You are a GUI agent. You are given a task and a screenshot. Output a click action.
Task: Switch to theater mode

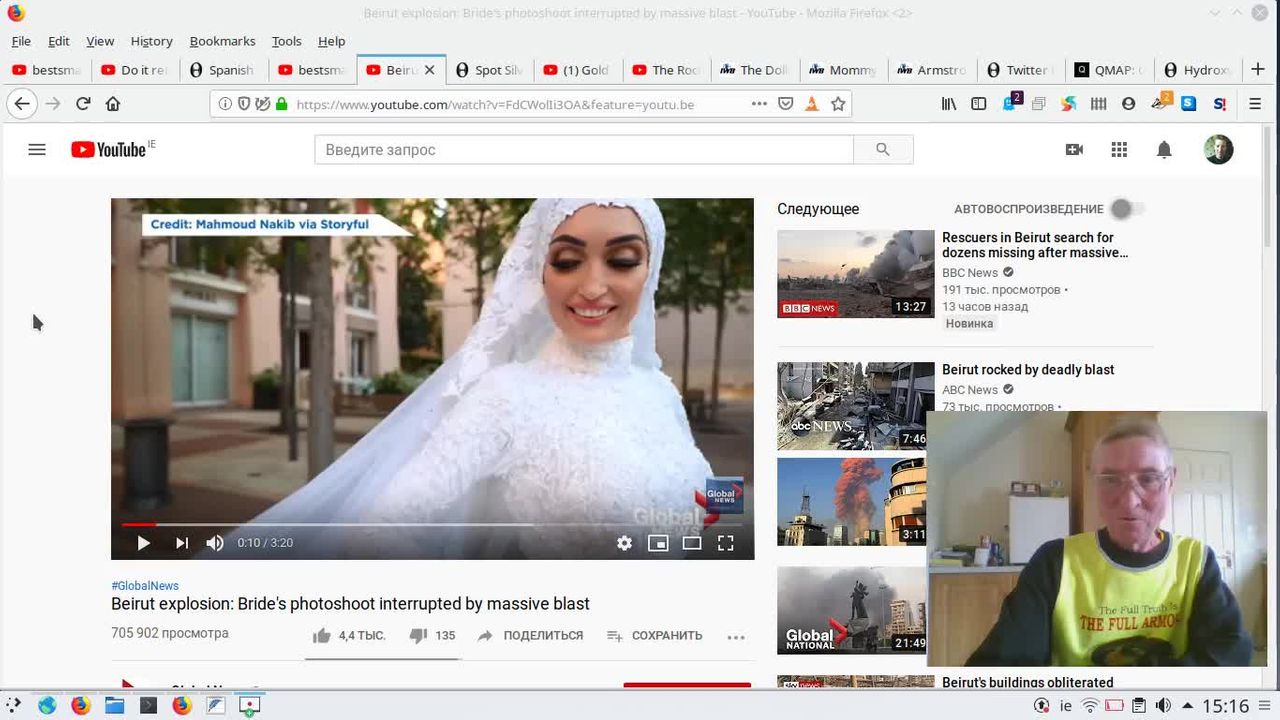tap(692, 543)
